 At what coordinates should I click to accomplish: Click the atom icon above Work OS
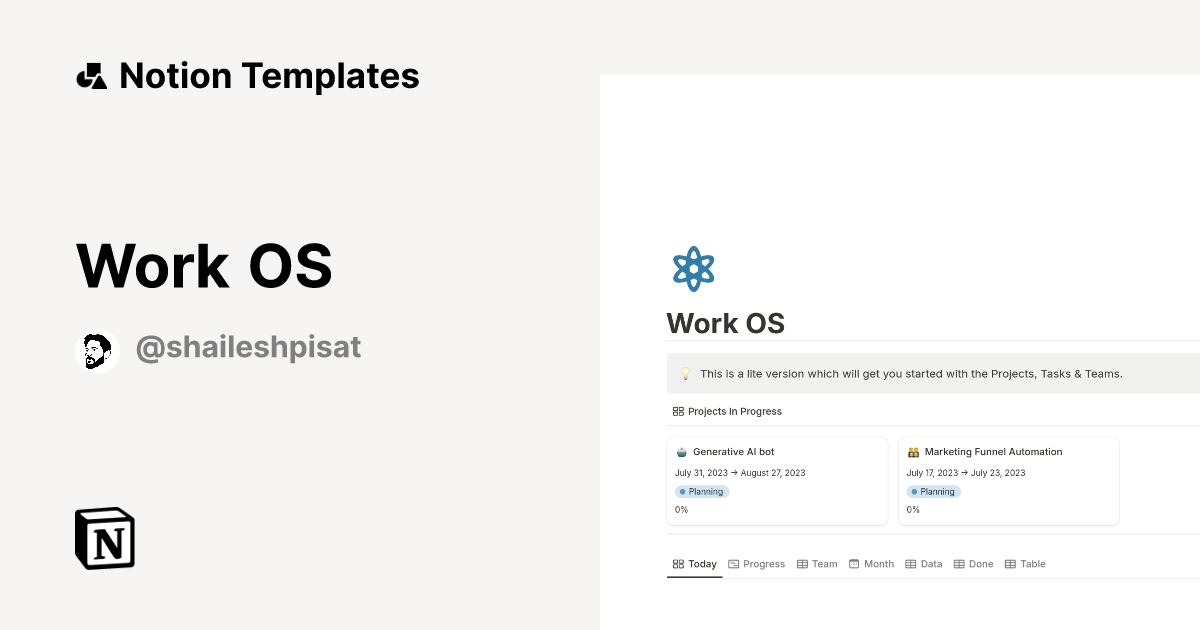pos(694,268)
